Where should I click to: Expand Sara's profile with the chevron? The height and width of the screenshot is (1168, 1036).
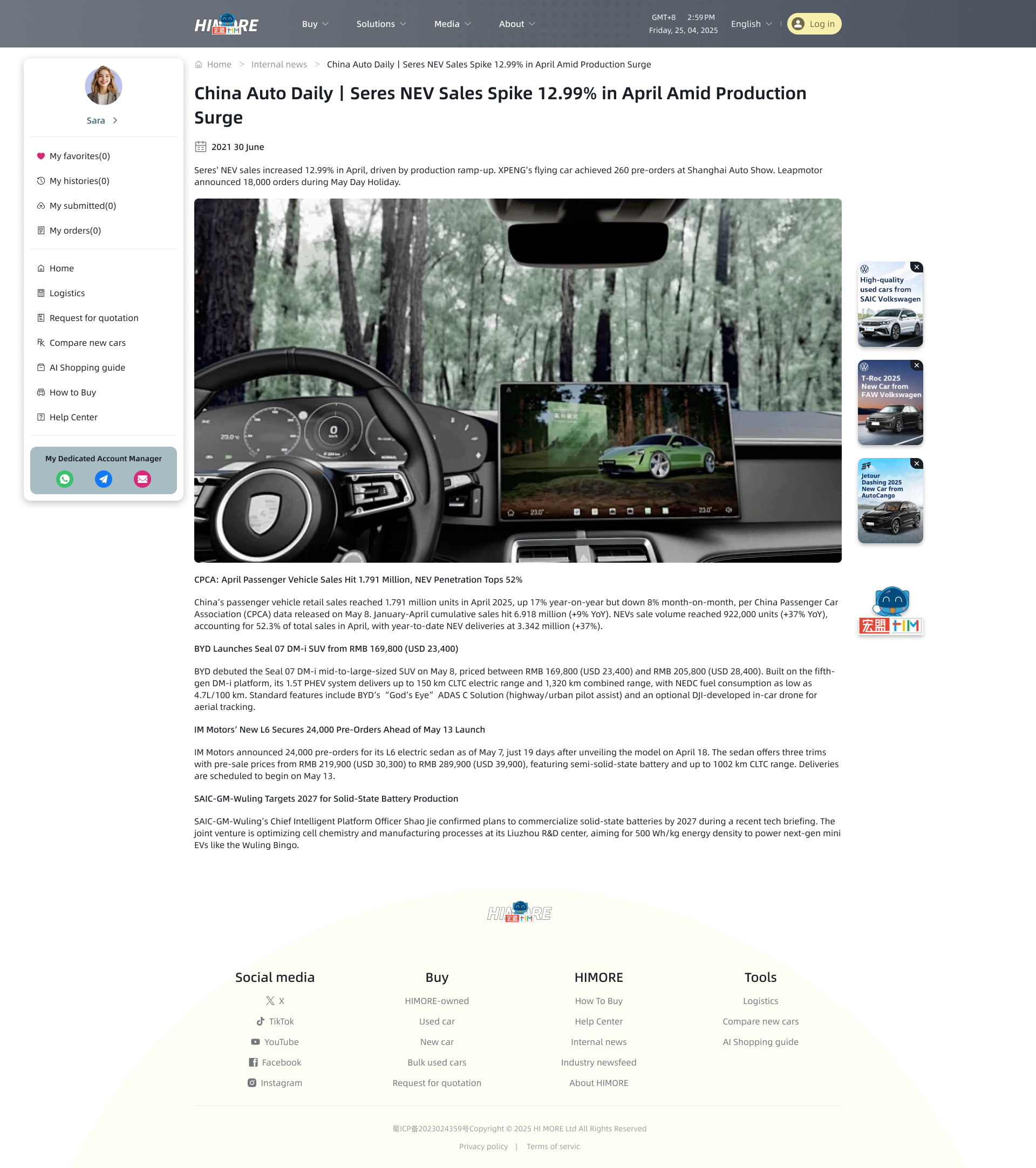pyautogui.click(x=115, y=120)
